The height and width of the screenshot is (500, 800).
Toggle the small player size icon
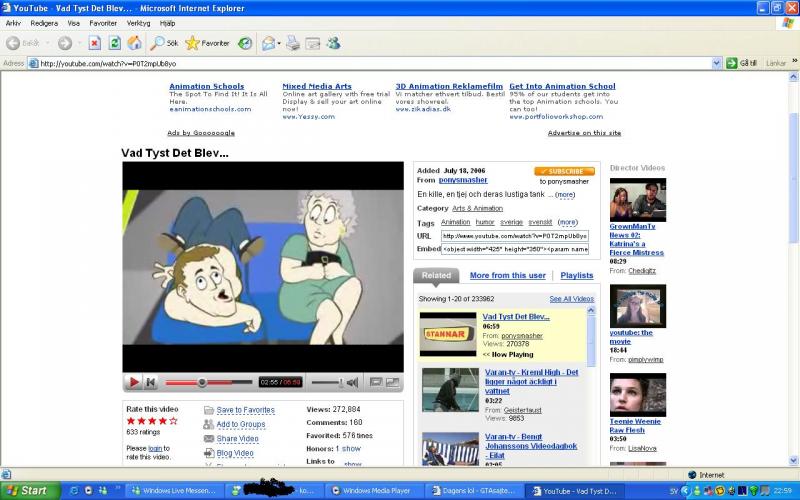[376, 382]
